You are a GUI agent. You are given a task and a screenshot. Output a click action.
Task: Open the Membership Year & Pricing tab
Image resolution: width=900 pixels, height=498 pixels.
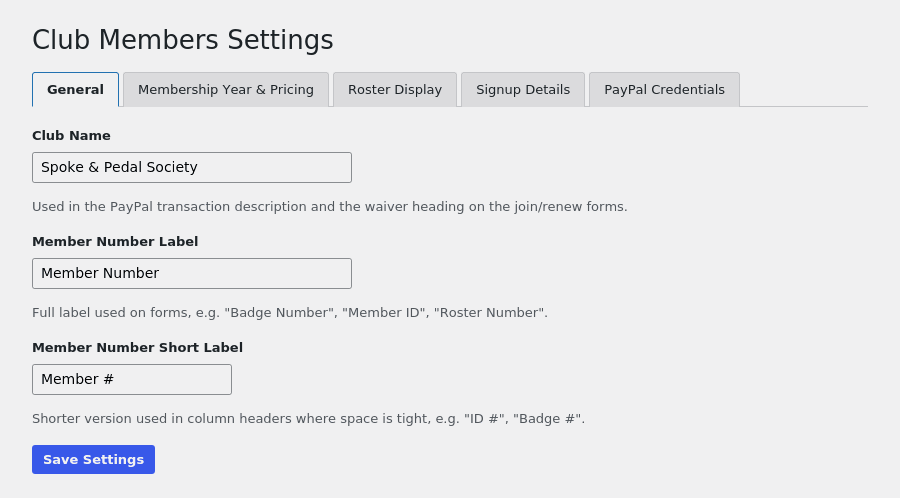tap(226, 90)
